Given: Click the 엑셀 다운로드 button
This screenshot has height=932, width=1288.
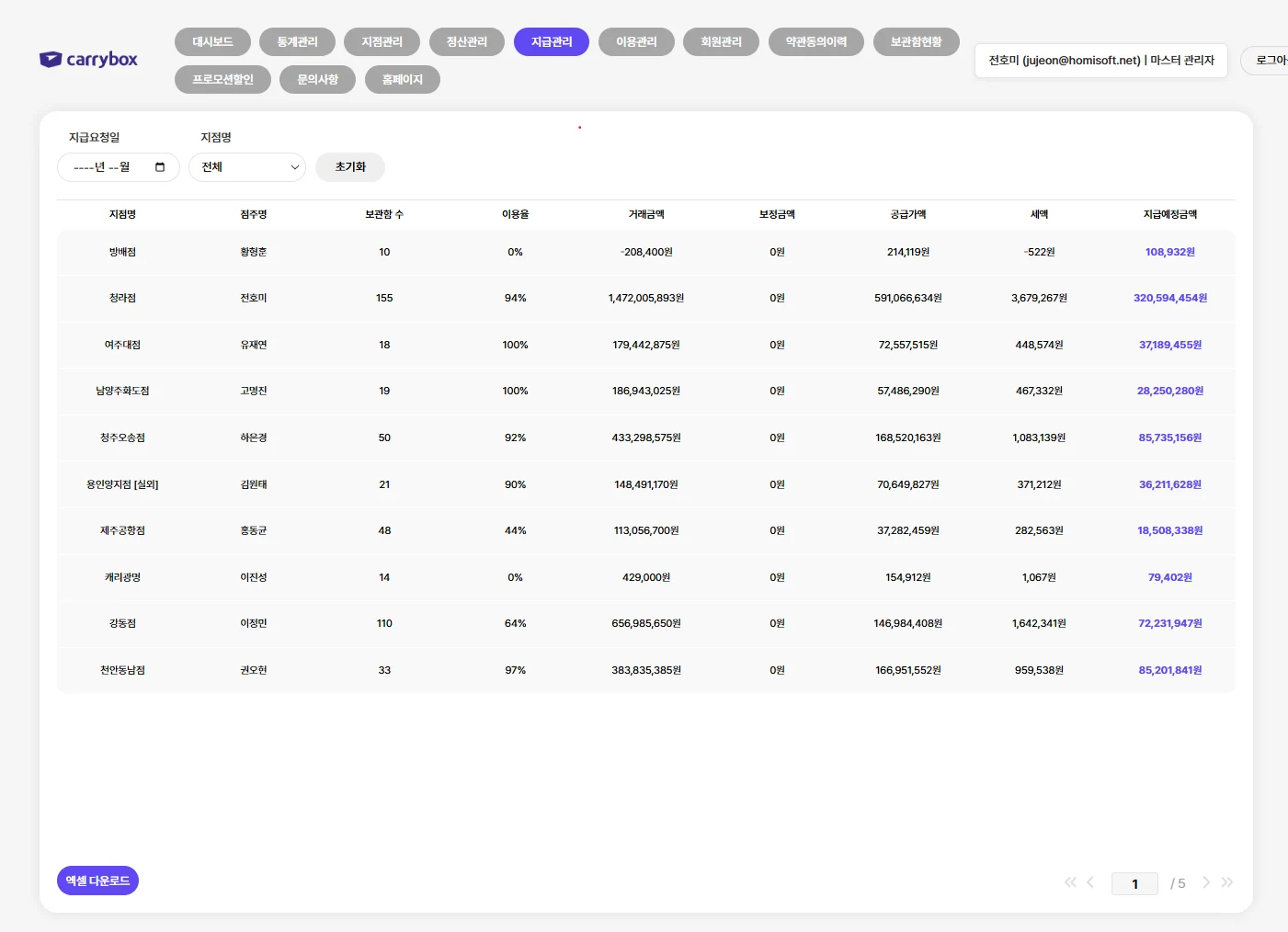Looking at the screenshot, I should coord(97,881).
